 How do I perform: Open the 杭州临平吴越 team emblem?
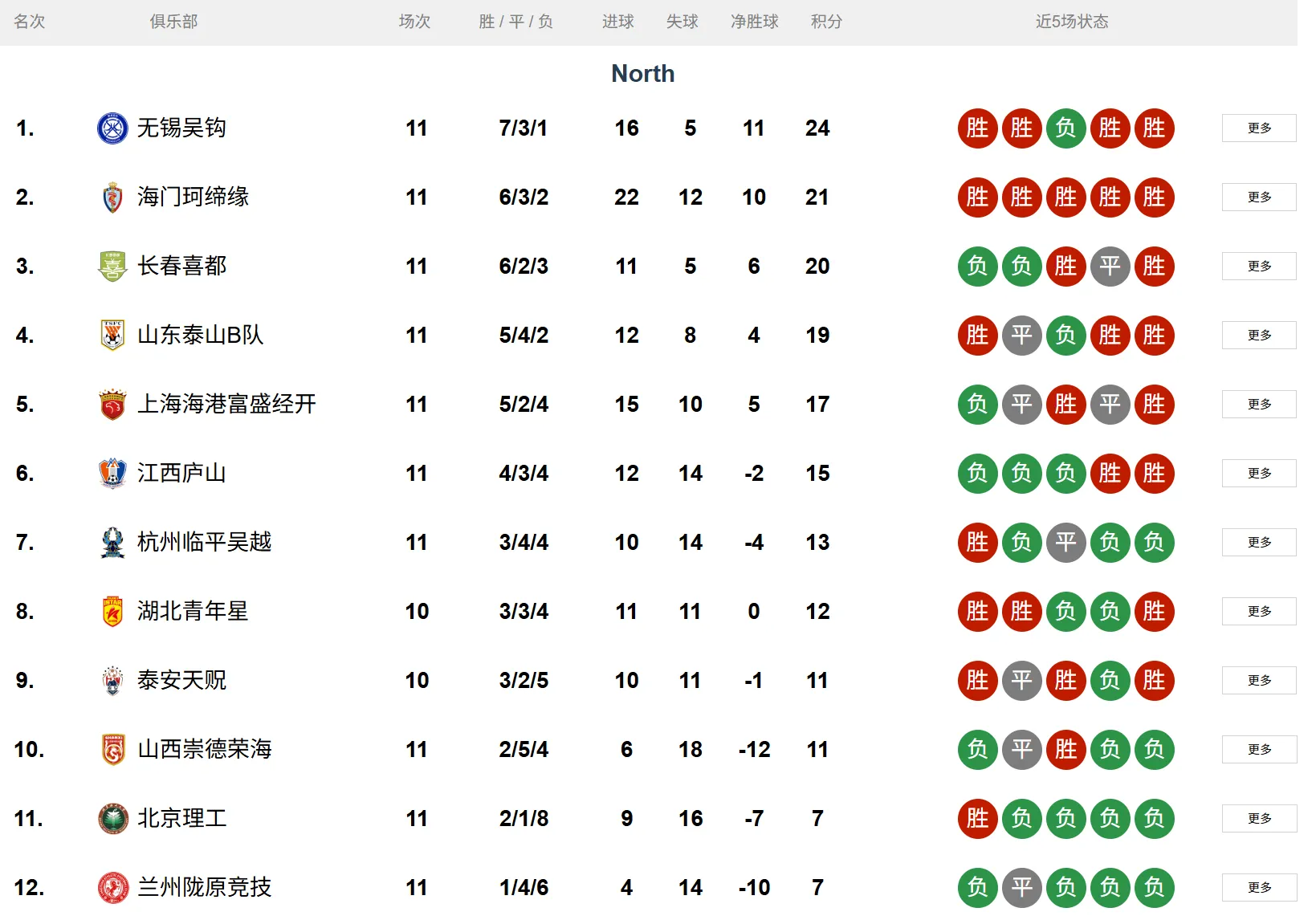[x=112, y=543]
